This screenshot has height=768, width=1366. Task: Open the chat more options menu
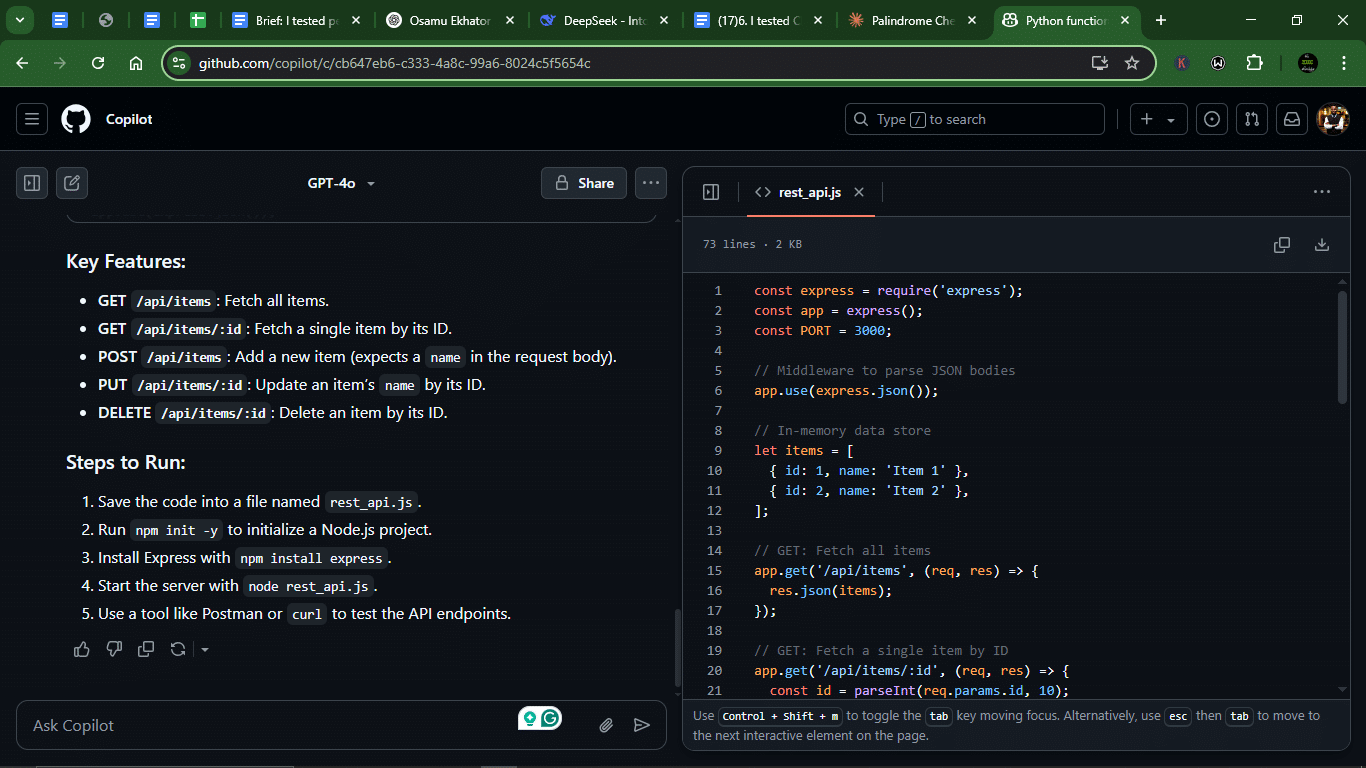point(651,183)
